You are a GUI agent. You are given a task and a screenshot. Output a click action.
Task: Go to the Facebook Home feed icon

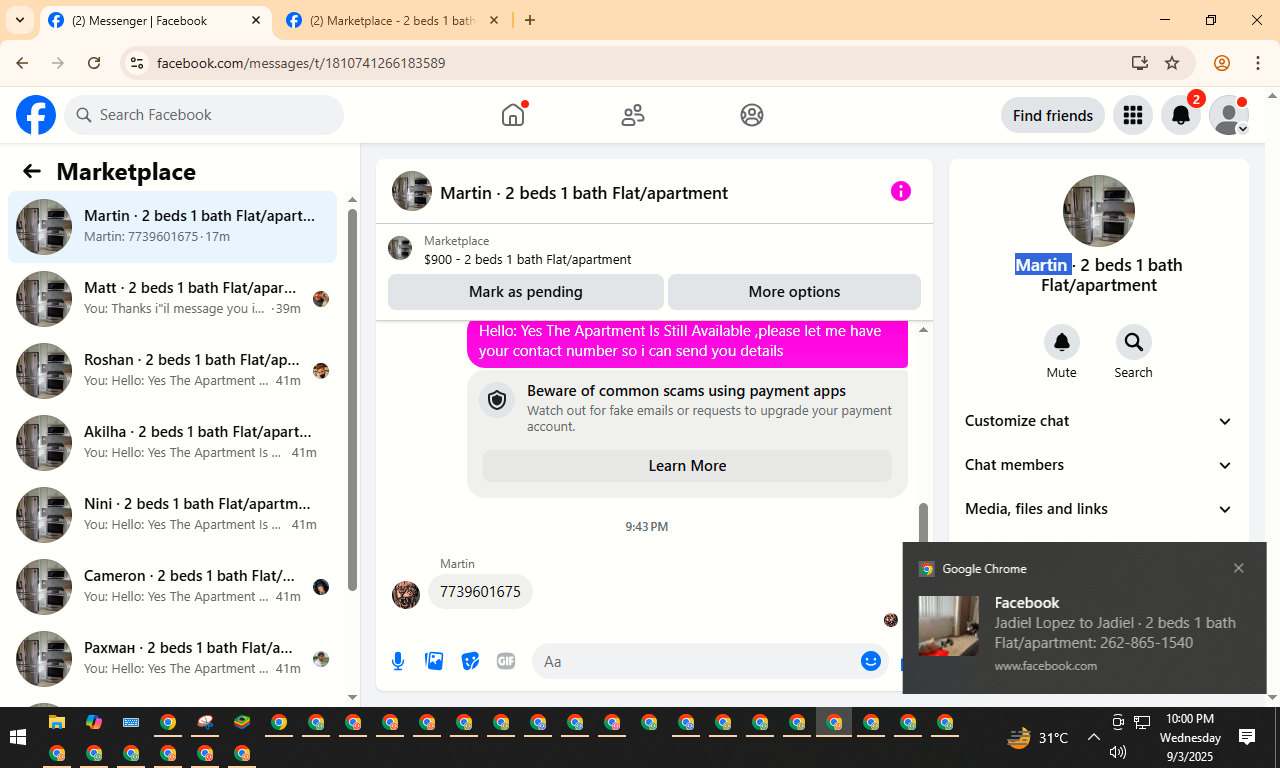tap(513, 115)
